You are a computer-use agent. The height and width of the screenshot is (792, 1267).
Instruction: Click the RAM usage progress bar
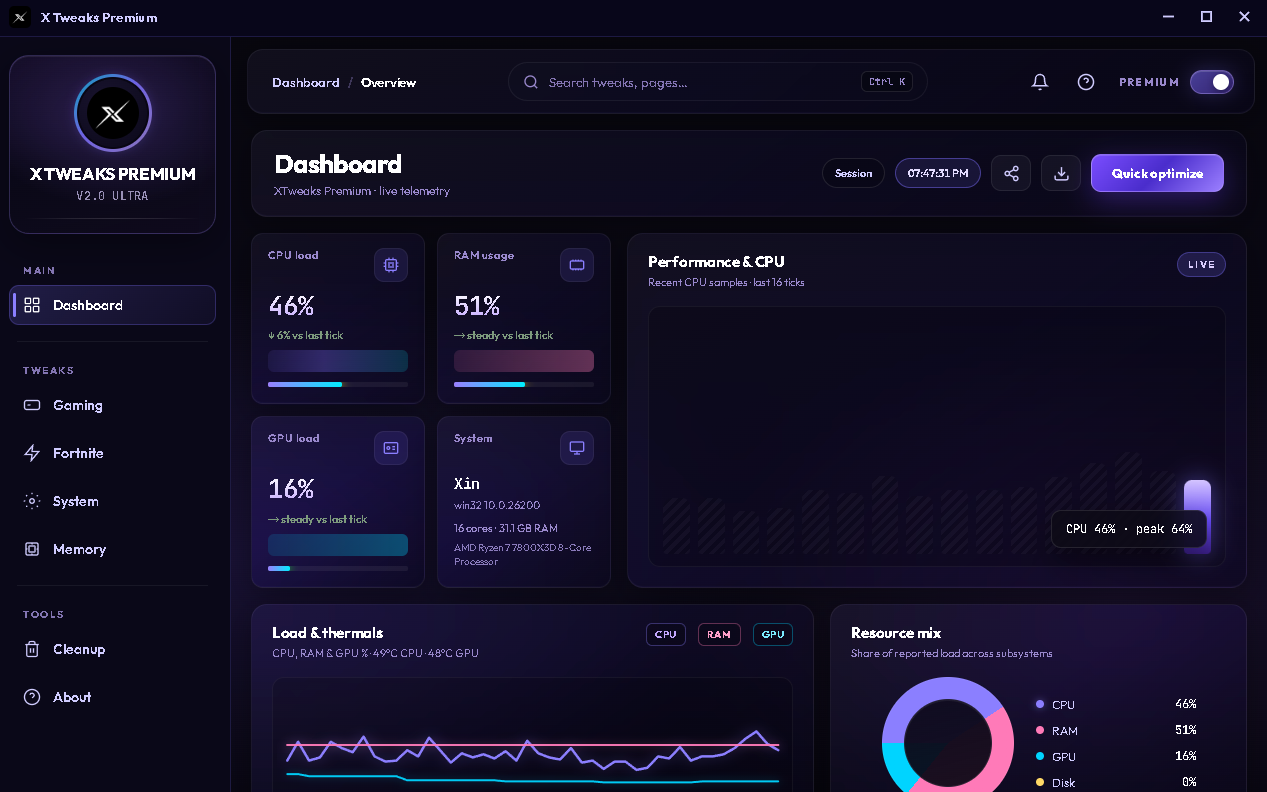pos(524,384)
